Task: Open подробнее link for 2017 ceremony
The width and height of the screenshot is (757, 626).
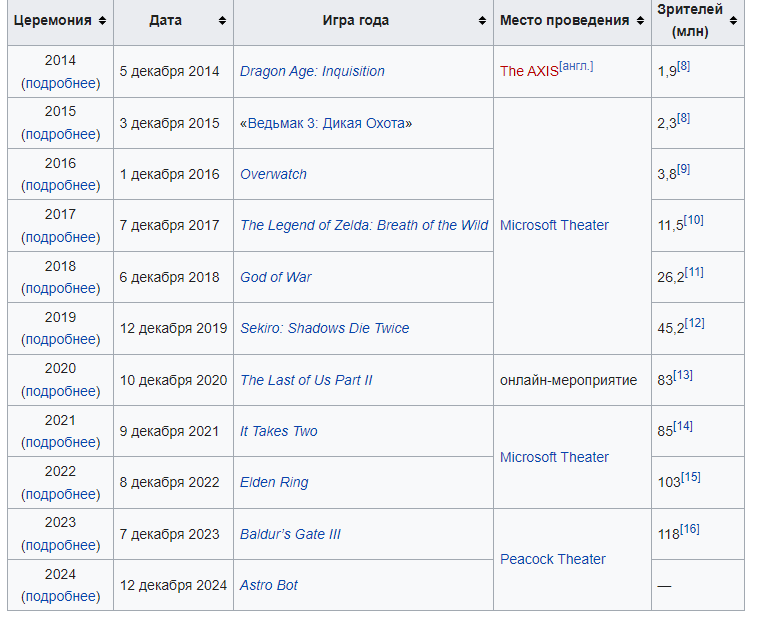Action: 60,237
